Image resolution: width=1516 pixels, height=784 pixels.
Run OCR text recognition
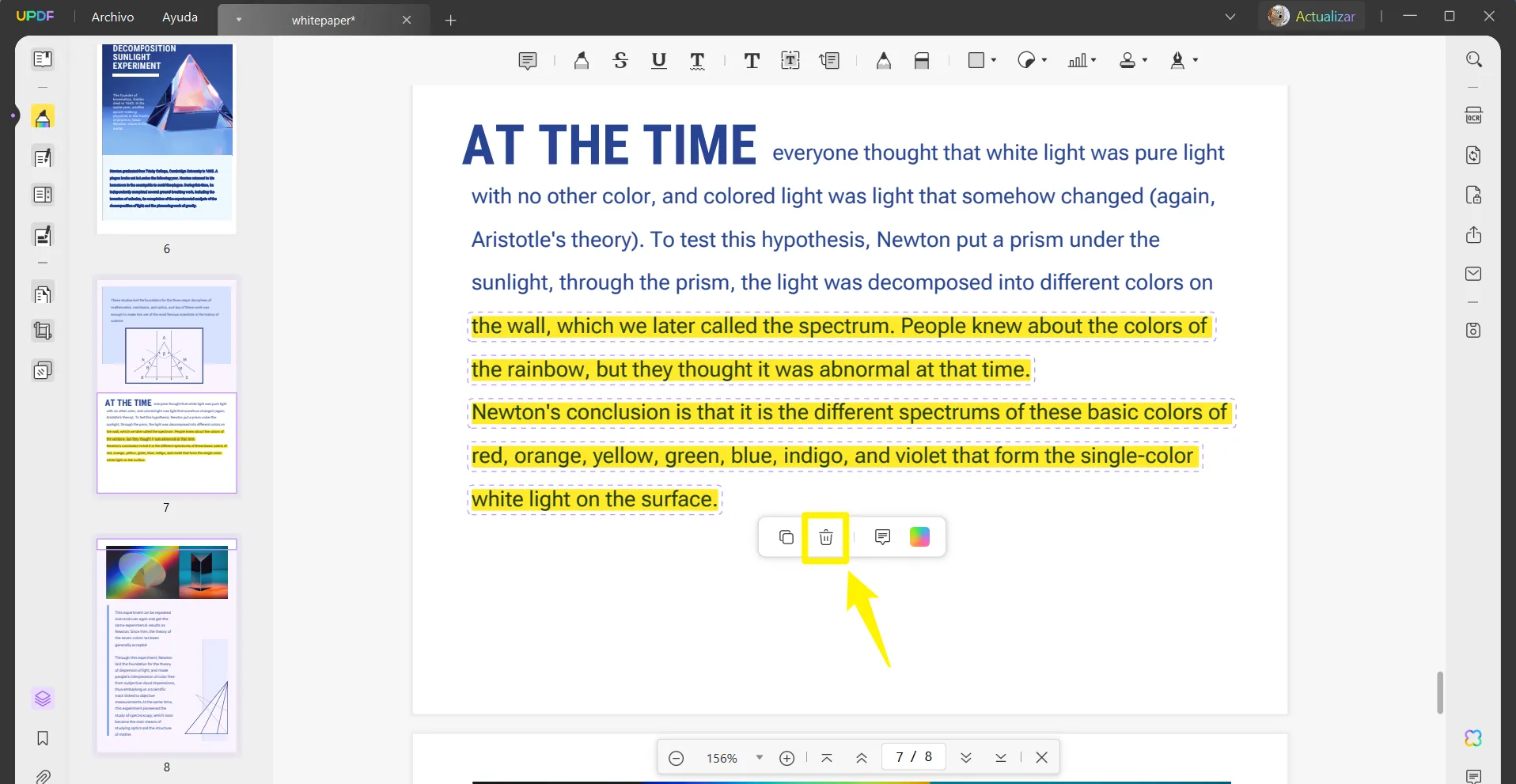[1473, 116]
